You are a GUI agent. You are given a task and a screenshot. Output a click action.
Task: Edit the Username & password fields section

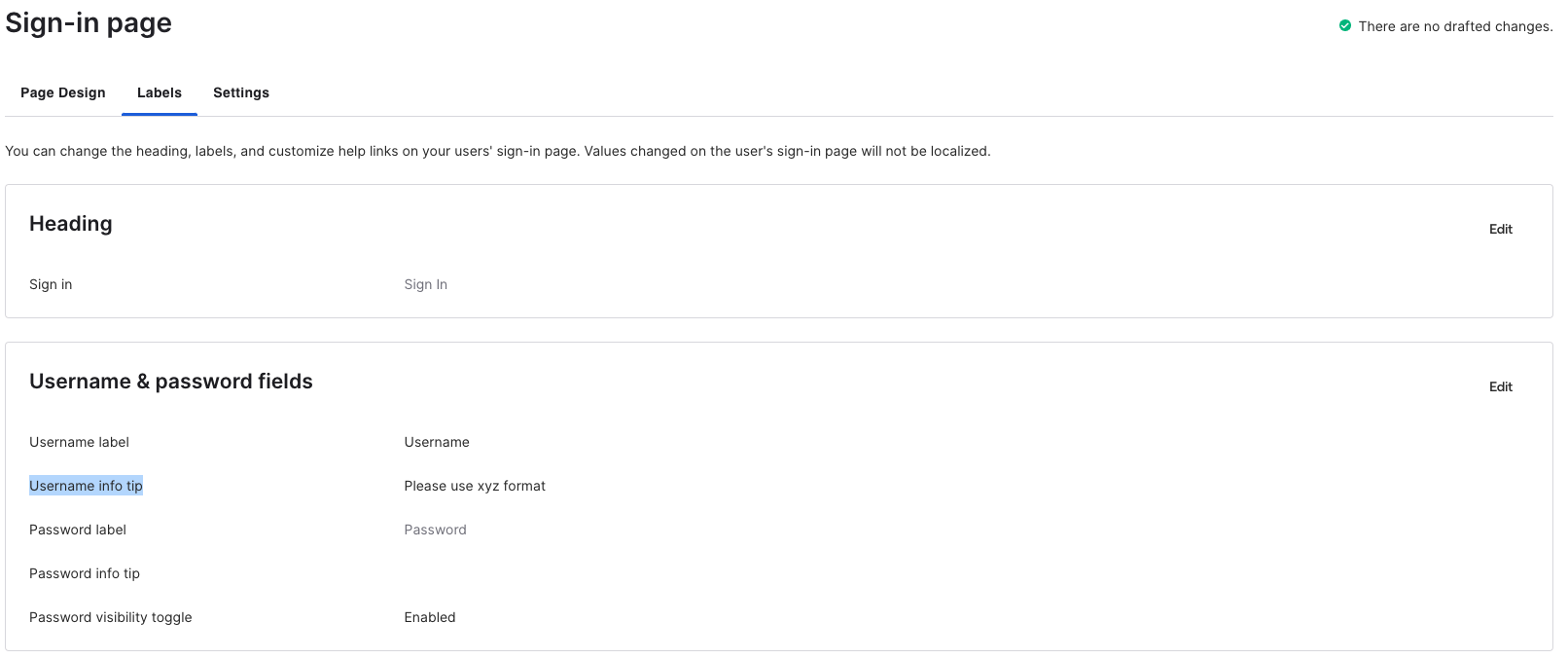tap(1500, 387)
